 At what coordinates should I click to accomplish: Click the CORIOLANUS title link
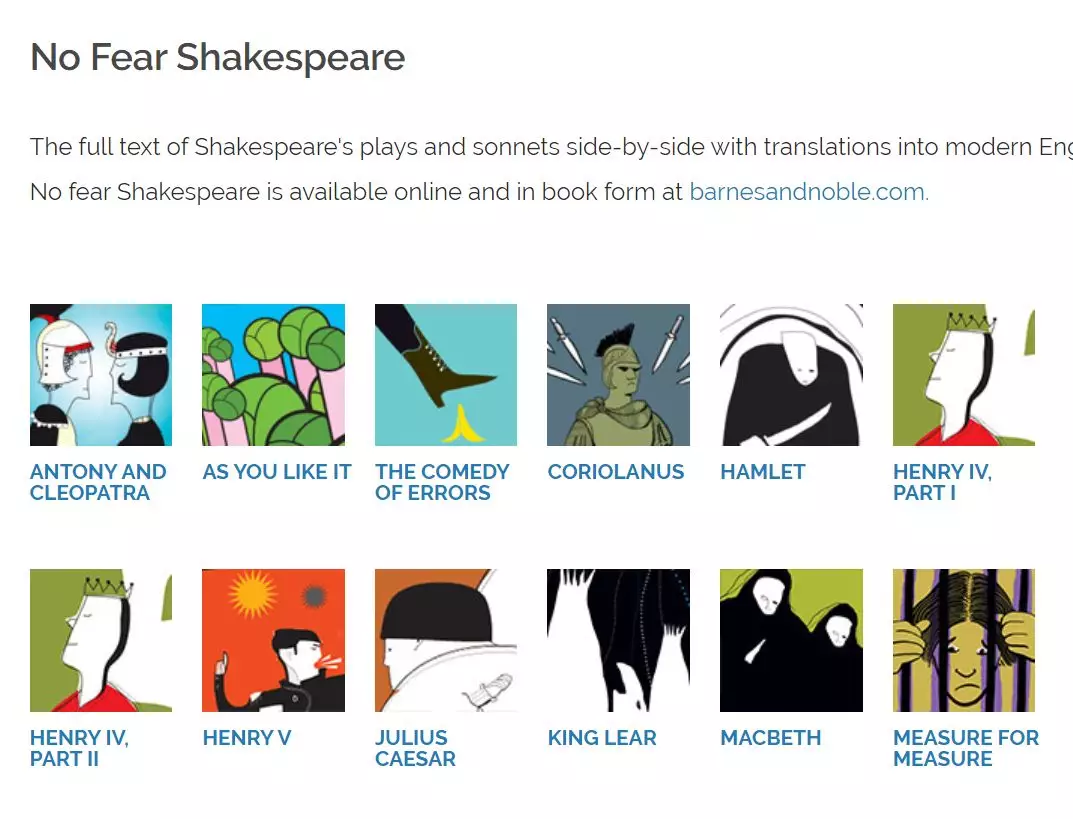(x=616, y=472)
